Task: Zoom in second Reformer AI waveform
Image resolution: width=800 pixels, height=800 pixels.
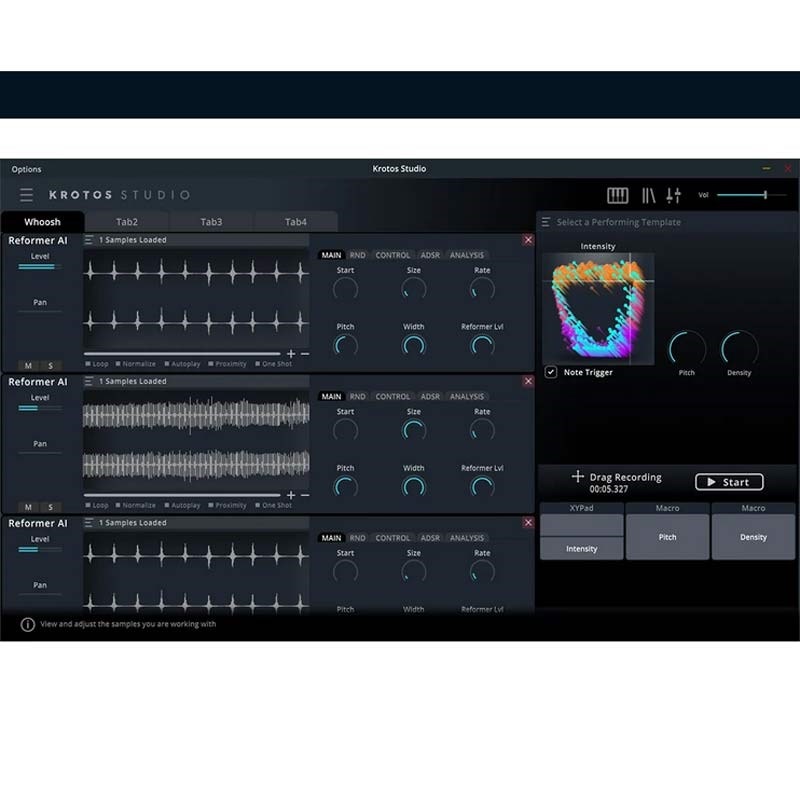Action: (291, 495)
